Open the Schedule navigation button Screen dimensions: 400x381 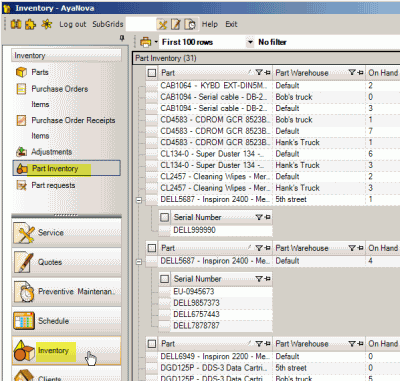pos(67,321)
